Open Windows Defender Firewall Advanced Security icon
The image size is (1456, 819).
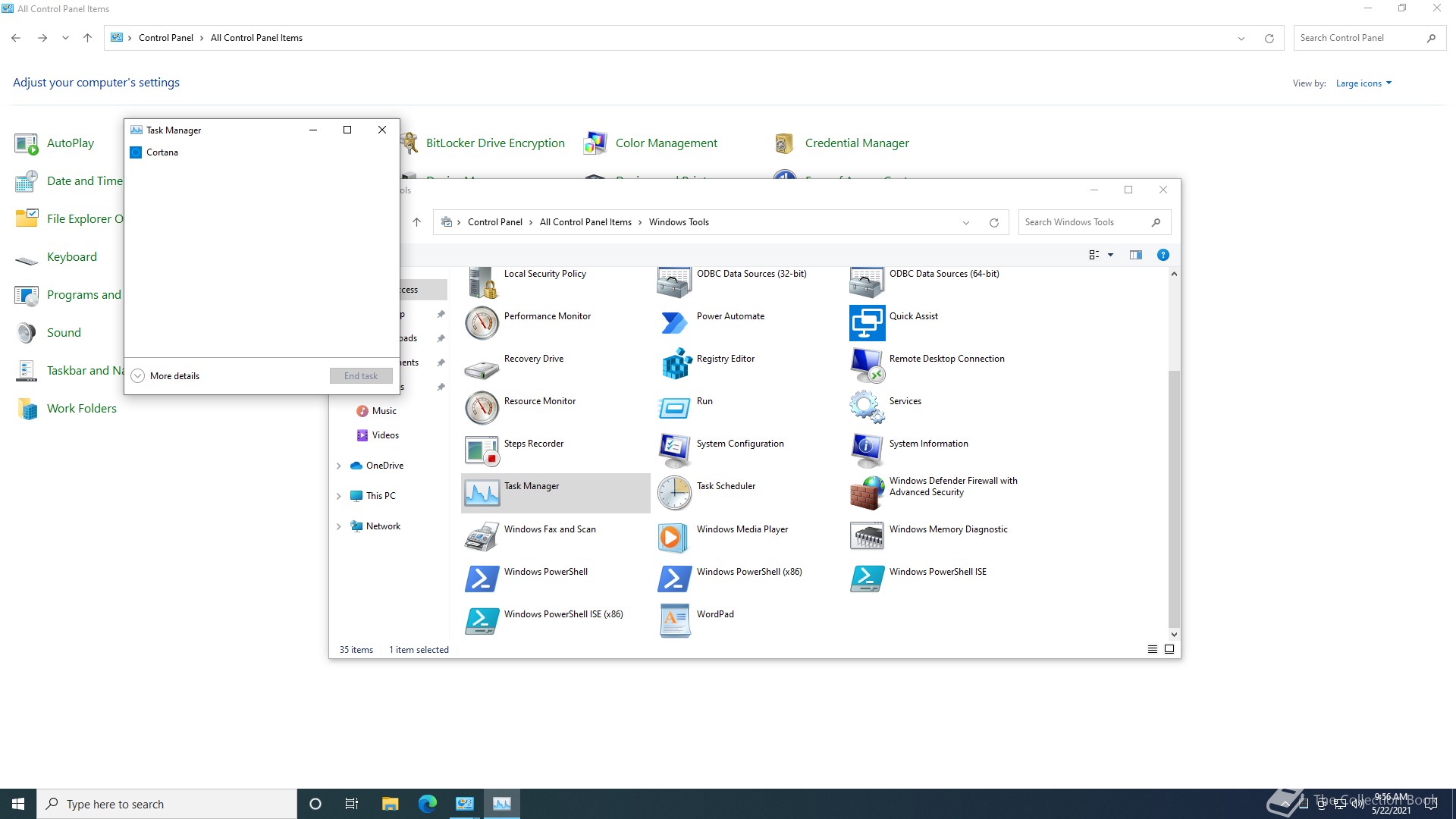[867, 494]
